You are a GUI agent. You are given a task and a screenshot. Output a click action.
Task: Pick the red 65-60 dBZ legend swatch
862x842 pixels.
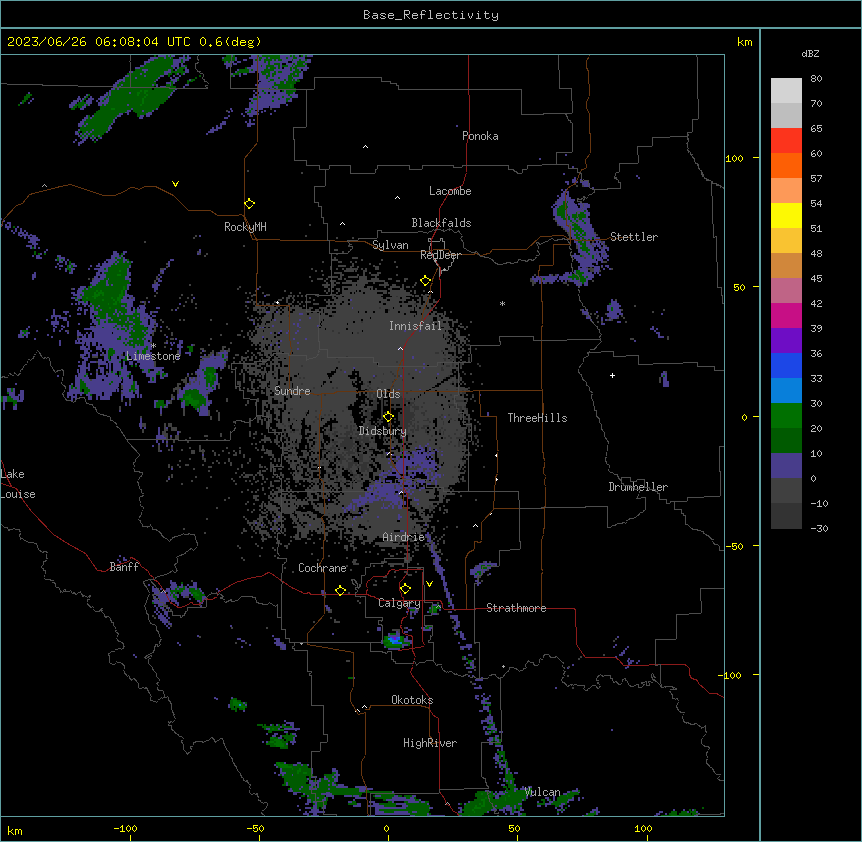(786, 141)
